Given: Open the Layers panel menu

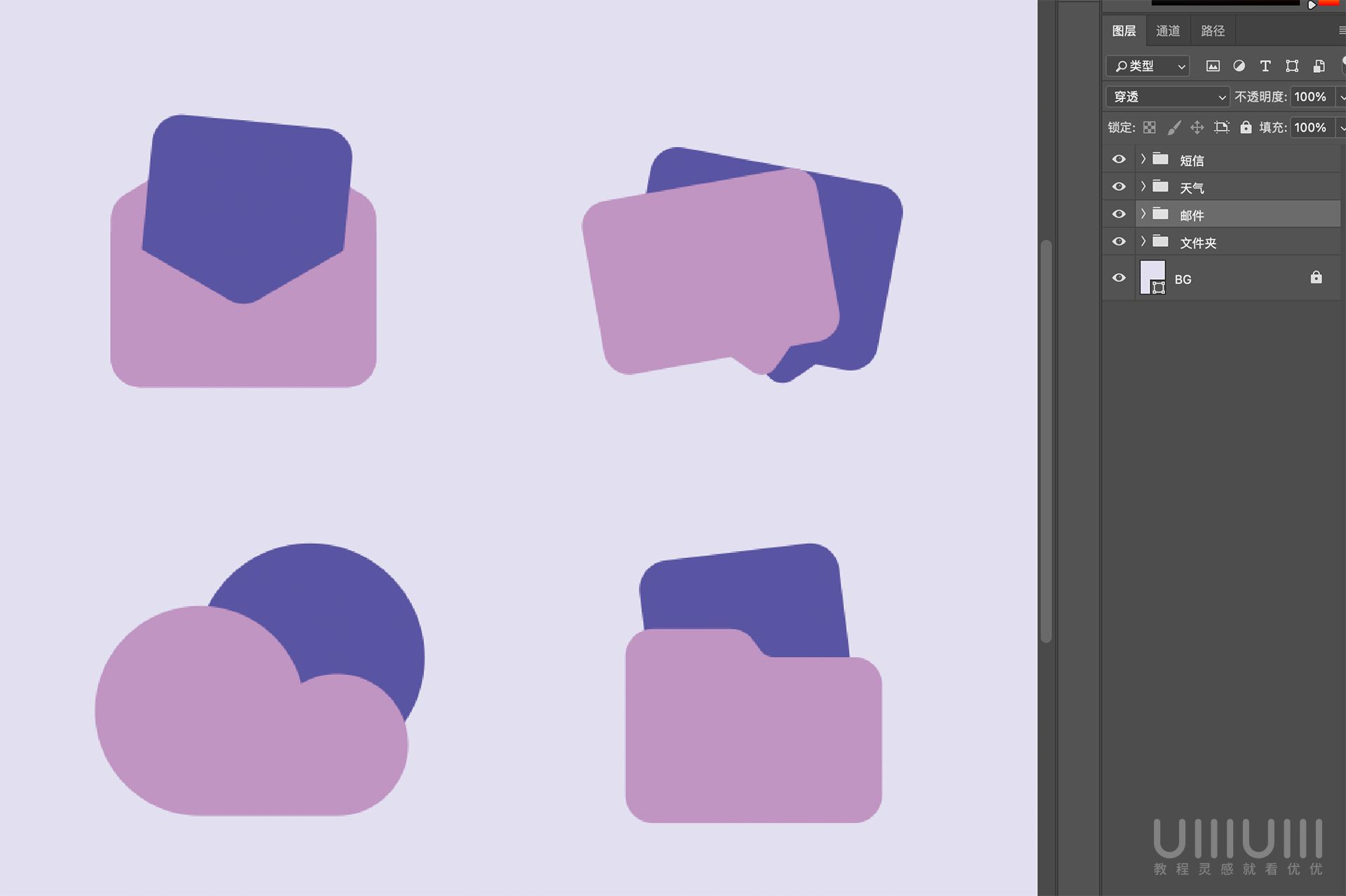Looking at the screenshot, I should (1341, 31).
